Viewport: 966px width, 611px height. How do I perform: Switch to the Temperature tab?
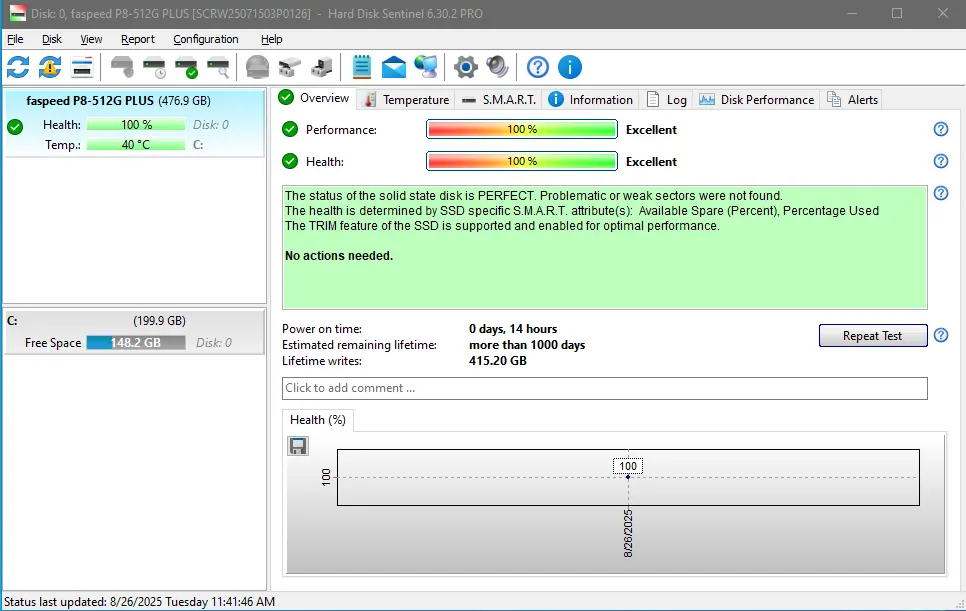407,100
